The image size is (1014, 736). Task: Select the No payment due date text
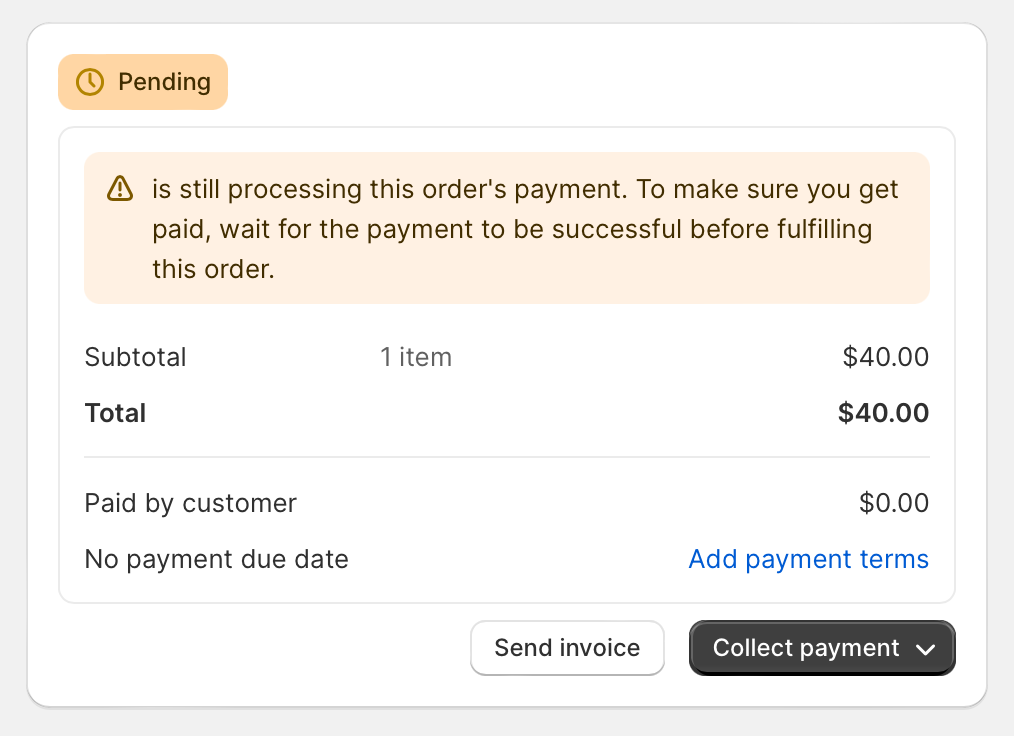217,559
